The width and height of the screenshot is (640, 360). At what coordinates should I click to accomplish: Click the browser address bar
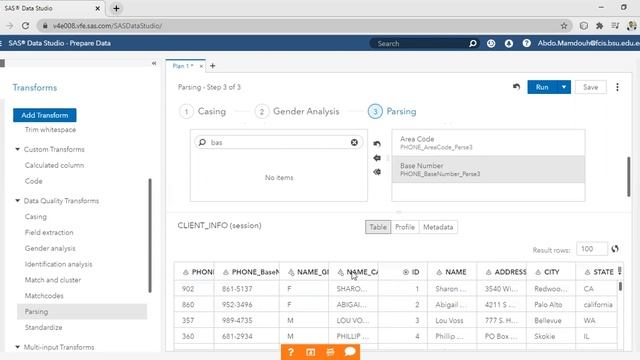click(302, 26)
